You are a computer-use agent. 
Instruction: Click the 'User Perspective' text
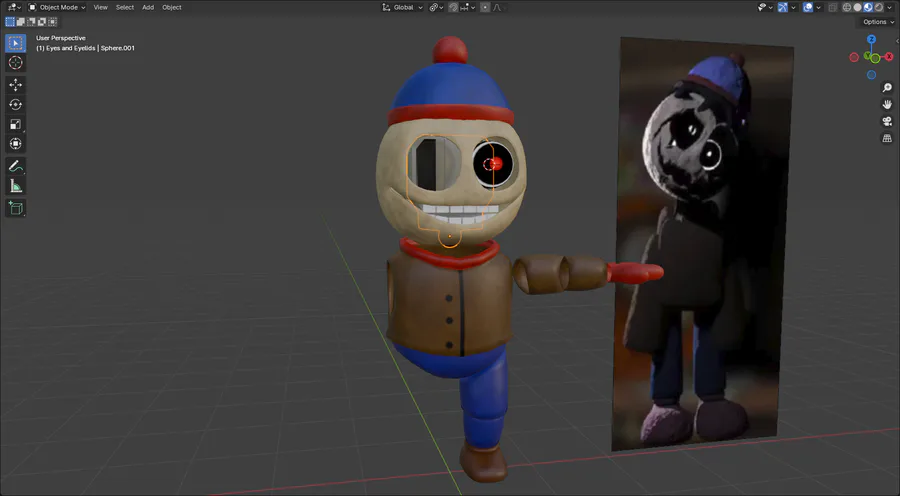[x=61, y=38]
